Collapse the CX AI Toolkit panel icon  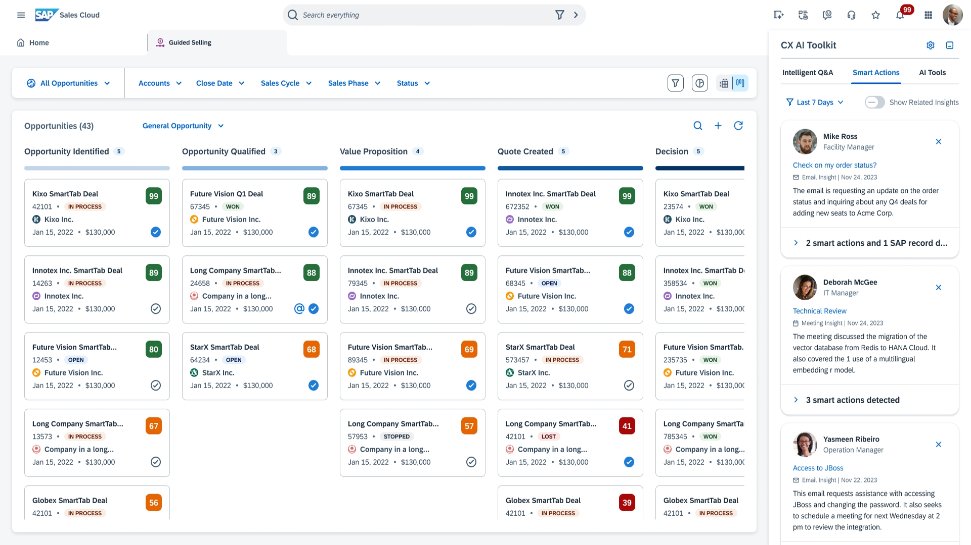click(949, 45)
